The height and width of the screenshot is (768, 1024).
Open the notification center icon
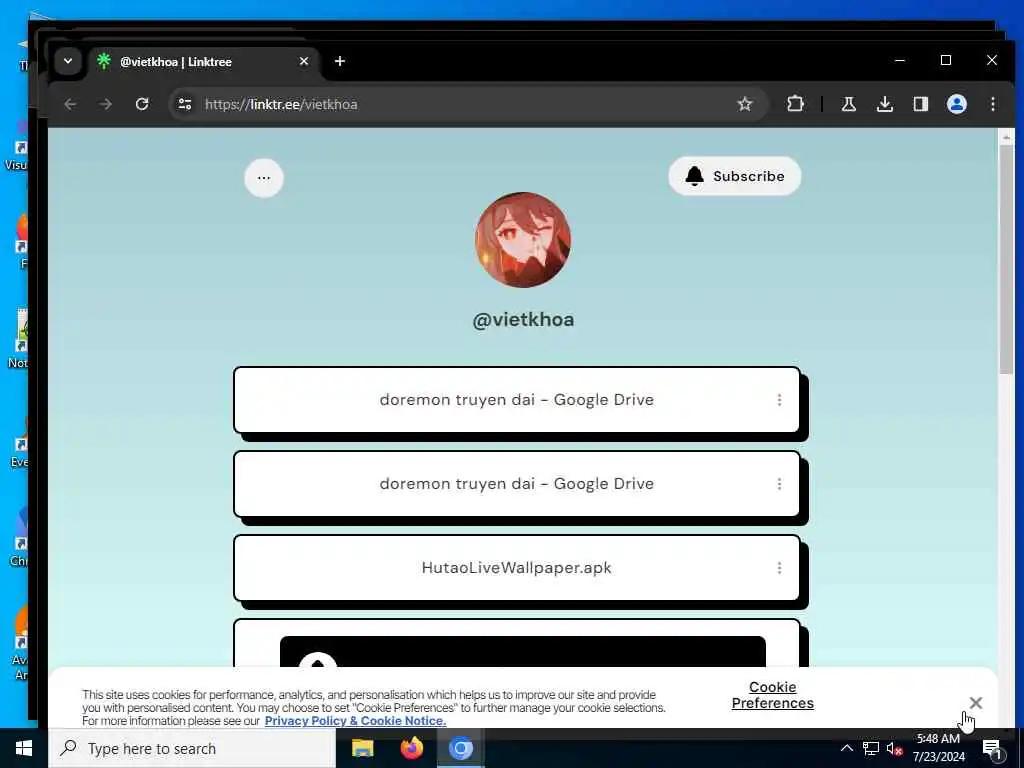[x=992, y=750]
